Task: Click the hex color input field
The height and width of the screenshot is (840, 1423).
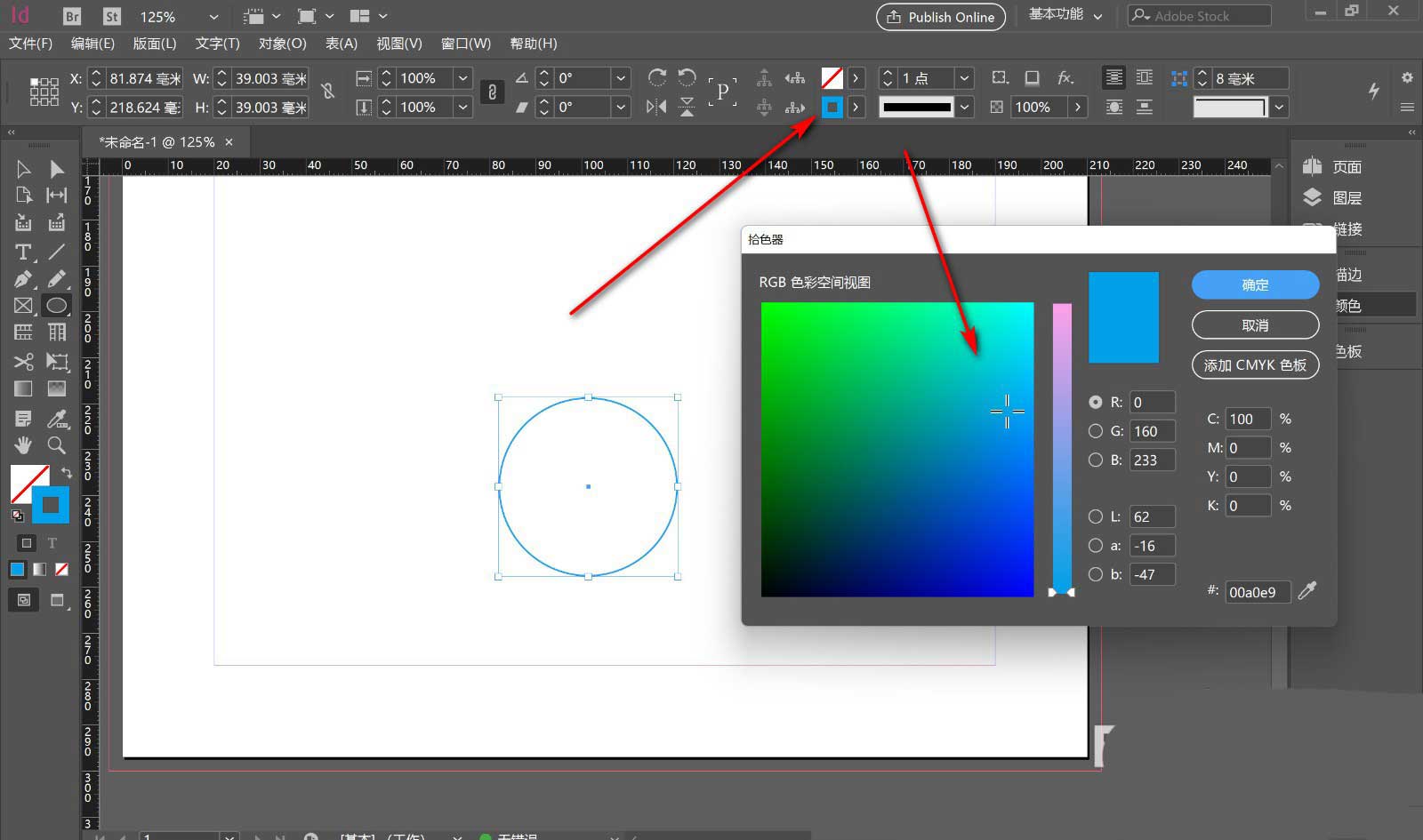Action: click(1257, 592)
